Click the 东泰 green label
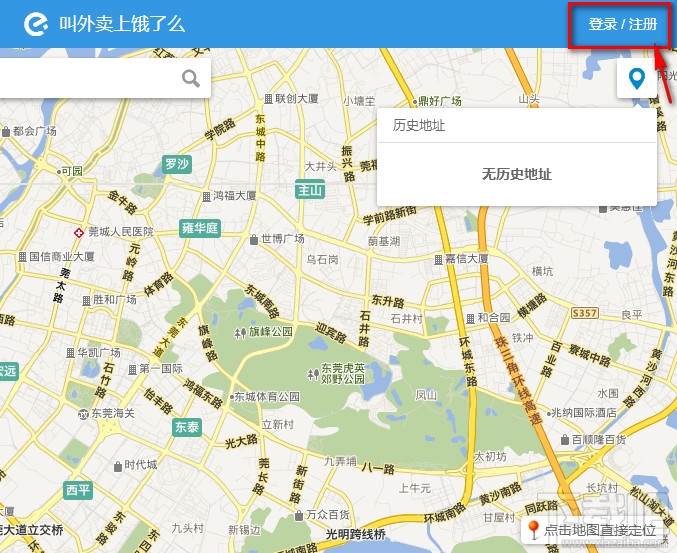Screen dimensions: 677x553 pos(187,427)
